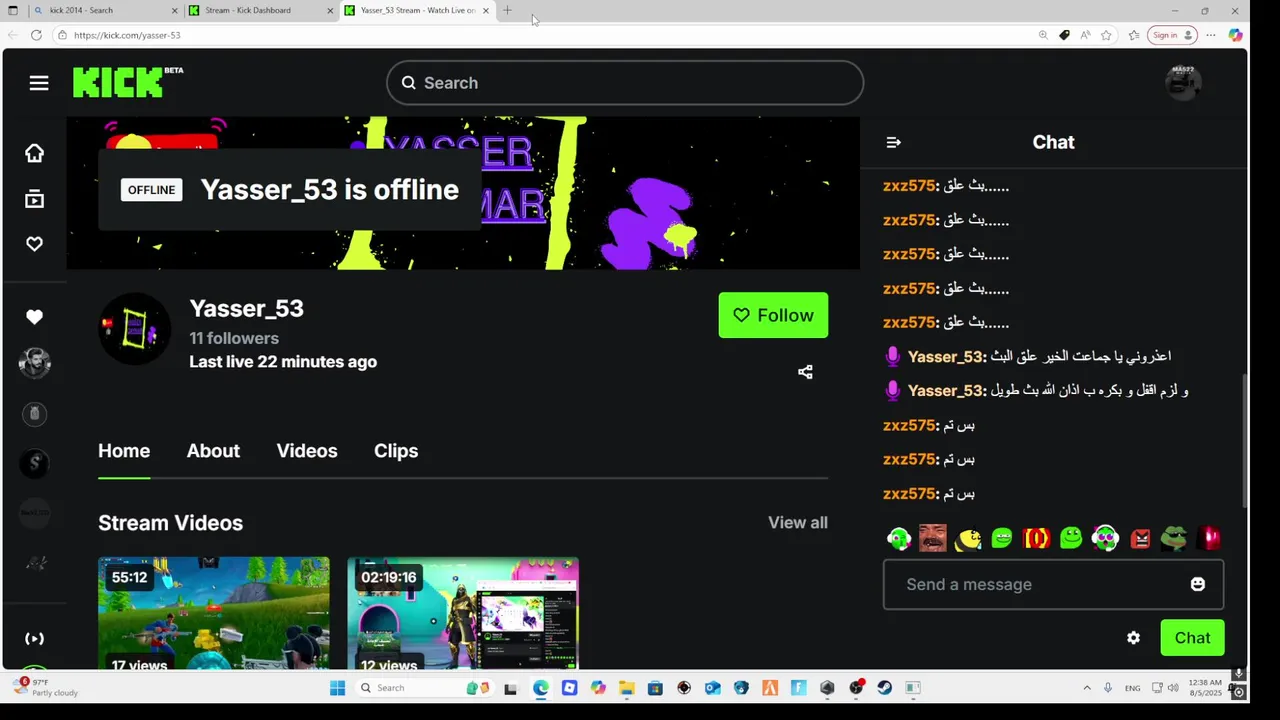Click View all stream videos
1280x720 pixels.
[797, 522]
